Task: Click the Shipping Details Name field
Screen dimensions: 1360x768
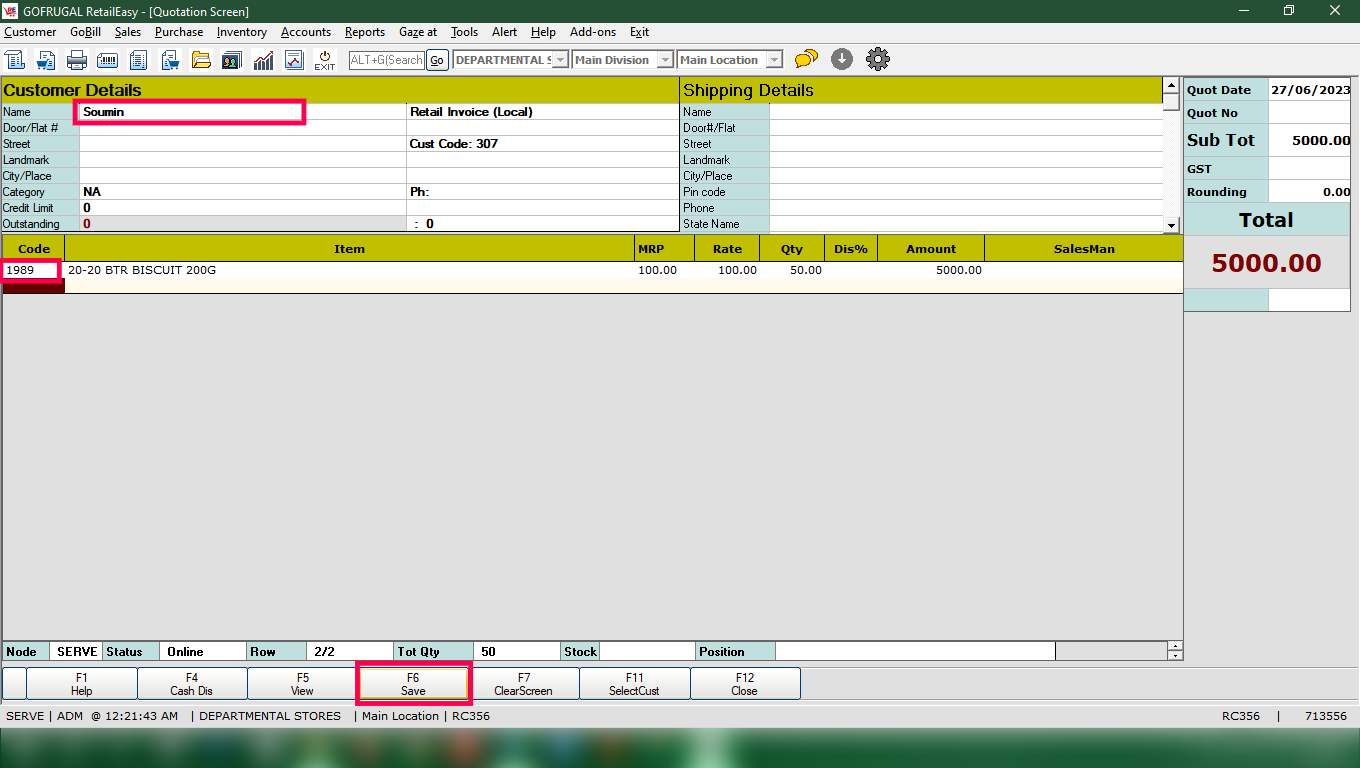Action: pyautogui.click(x=966, y=112)
